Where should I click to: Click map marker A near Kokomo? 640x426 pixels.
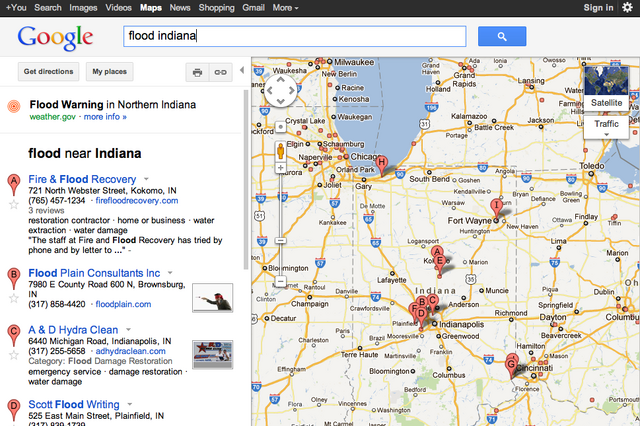pos(437,252)
